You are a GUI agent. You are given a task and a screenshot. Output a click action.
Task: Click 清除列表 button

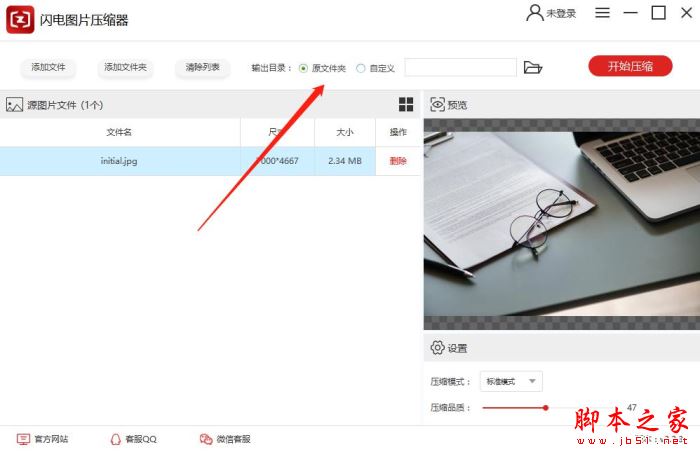[203, 67]
